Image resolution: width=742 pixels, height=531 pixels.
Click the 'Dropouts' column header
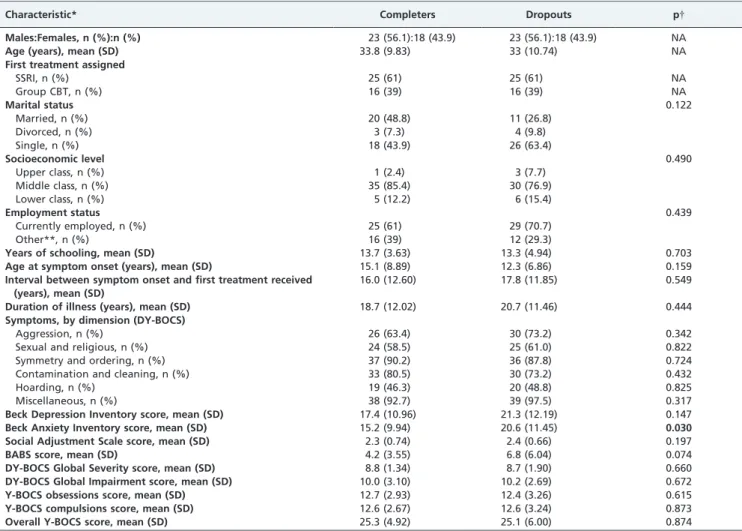[x=548, y=14]
